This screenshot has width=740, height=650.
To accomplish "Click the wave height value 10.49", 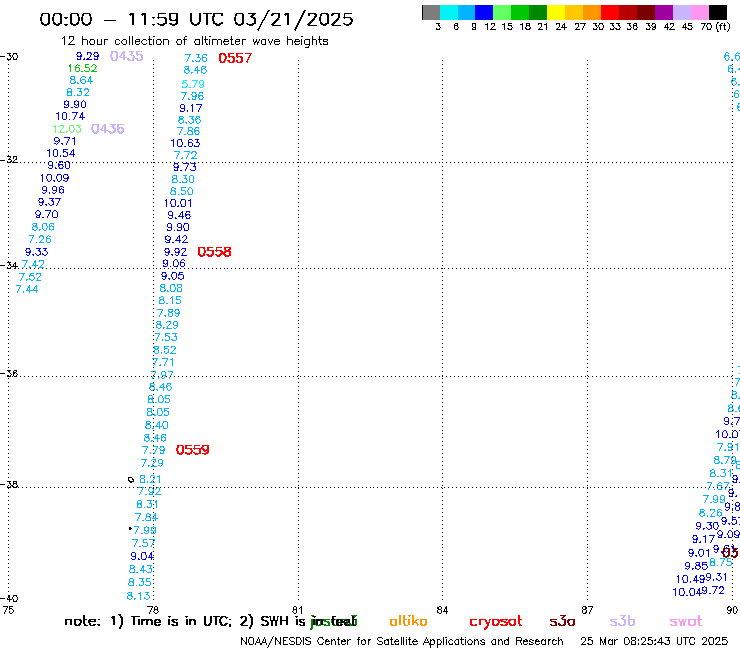I will [690, 579].
